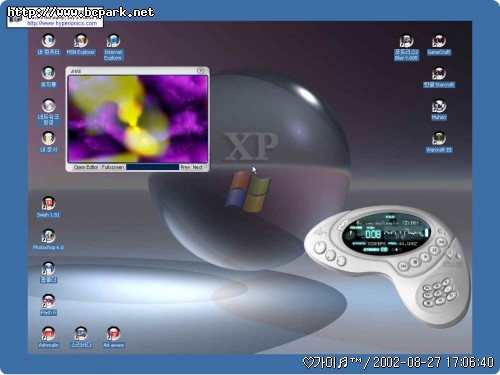The width and height of the screenshot is (500, 375).
Task: Open the Starcraft desktop shortcut
Action: coord(439,77)
